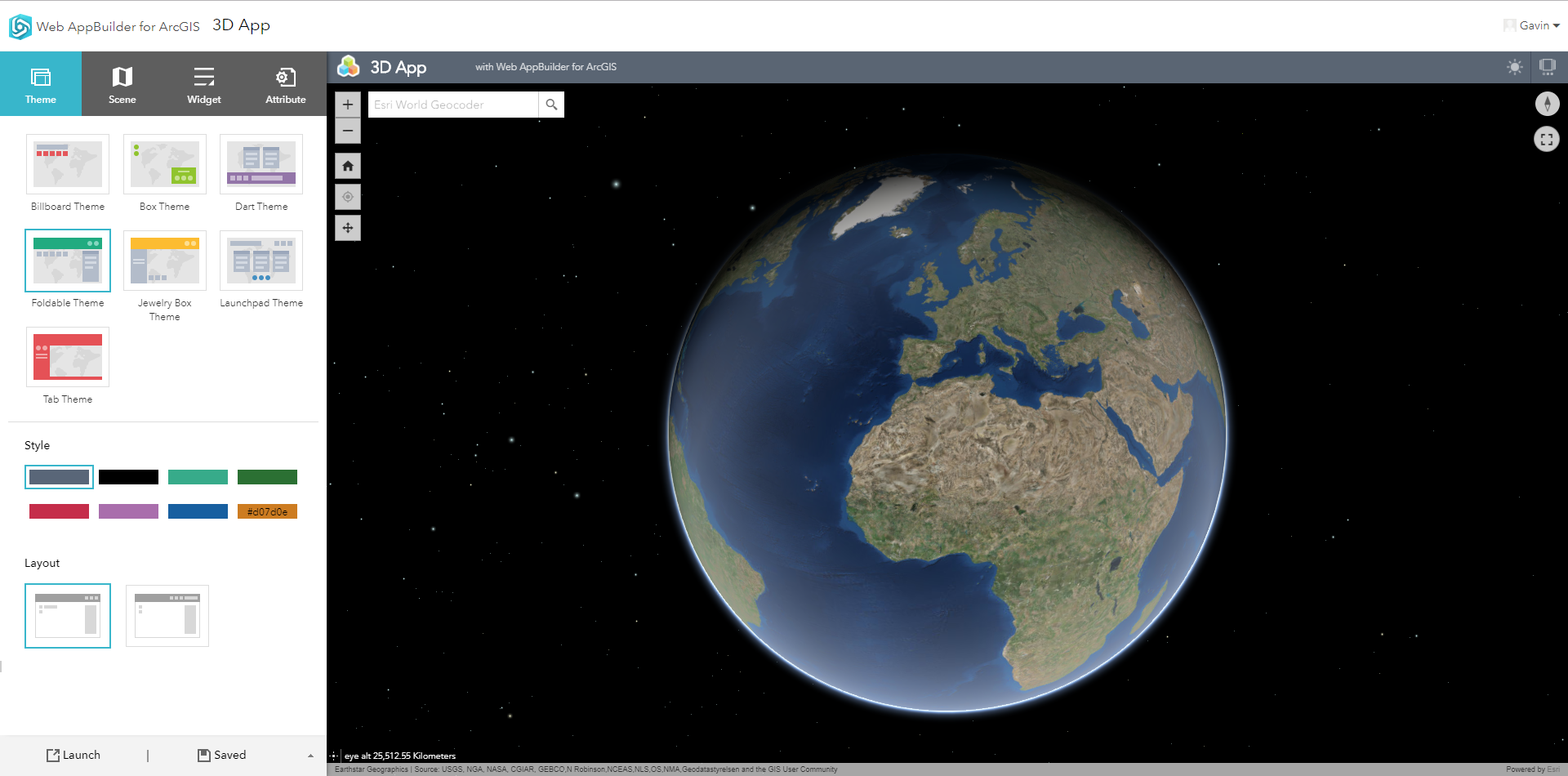Select the Billboard Theme thumbnail
This screenshot has height=776, width=1568.
tap(68, 164)
